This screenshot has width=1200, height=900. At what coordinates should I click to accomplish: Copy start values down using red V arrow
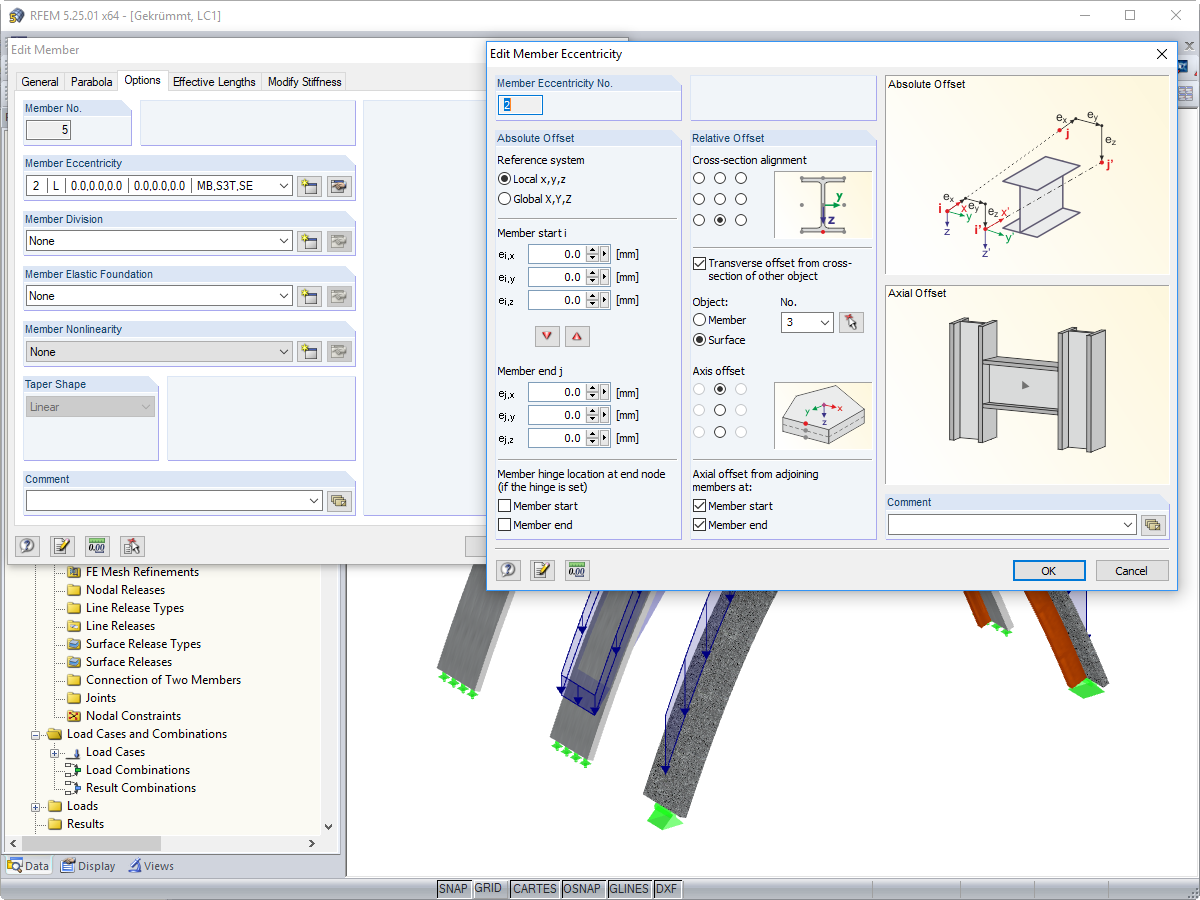point(547,336)
